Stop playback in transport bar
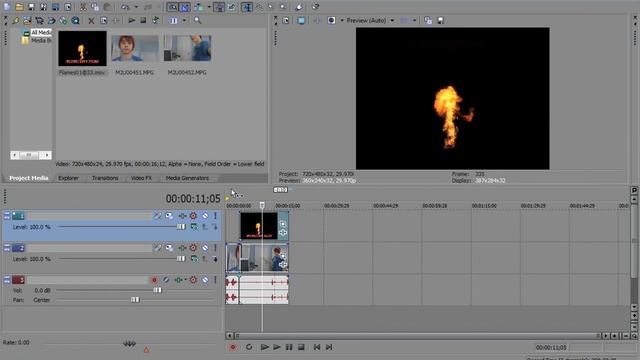640x360 pixels. pyautogui.click(x=301, y=347)
